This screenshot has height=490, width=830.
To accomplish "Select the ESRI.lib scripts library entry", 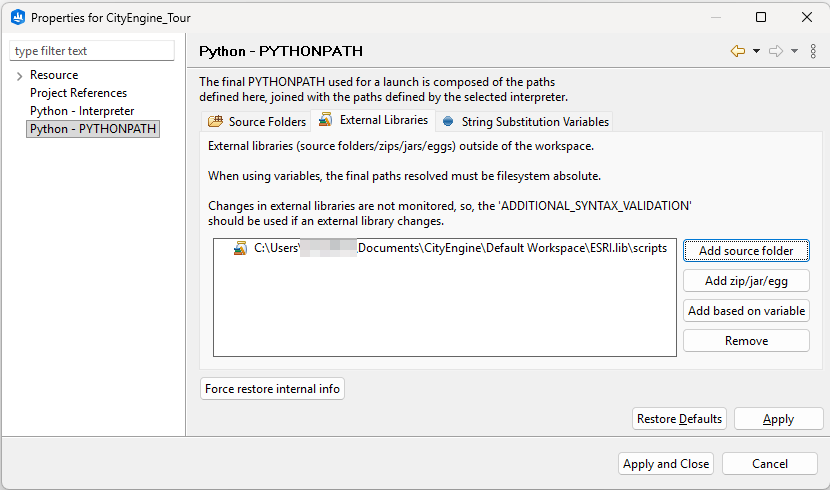I will tap(459, 248).
